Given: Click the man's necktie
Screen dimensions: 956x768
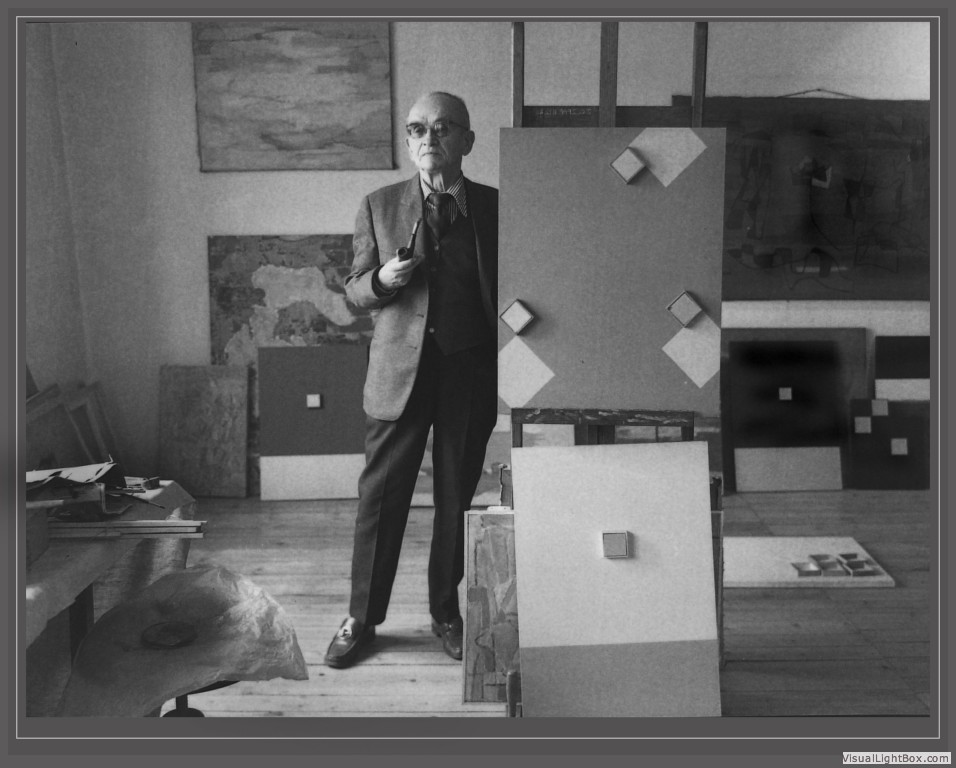Looking at the screenshot, I should tap(439, 213).
